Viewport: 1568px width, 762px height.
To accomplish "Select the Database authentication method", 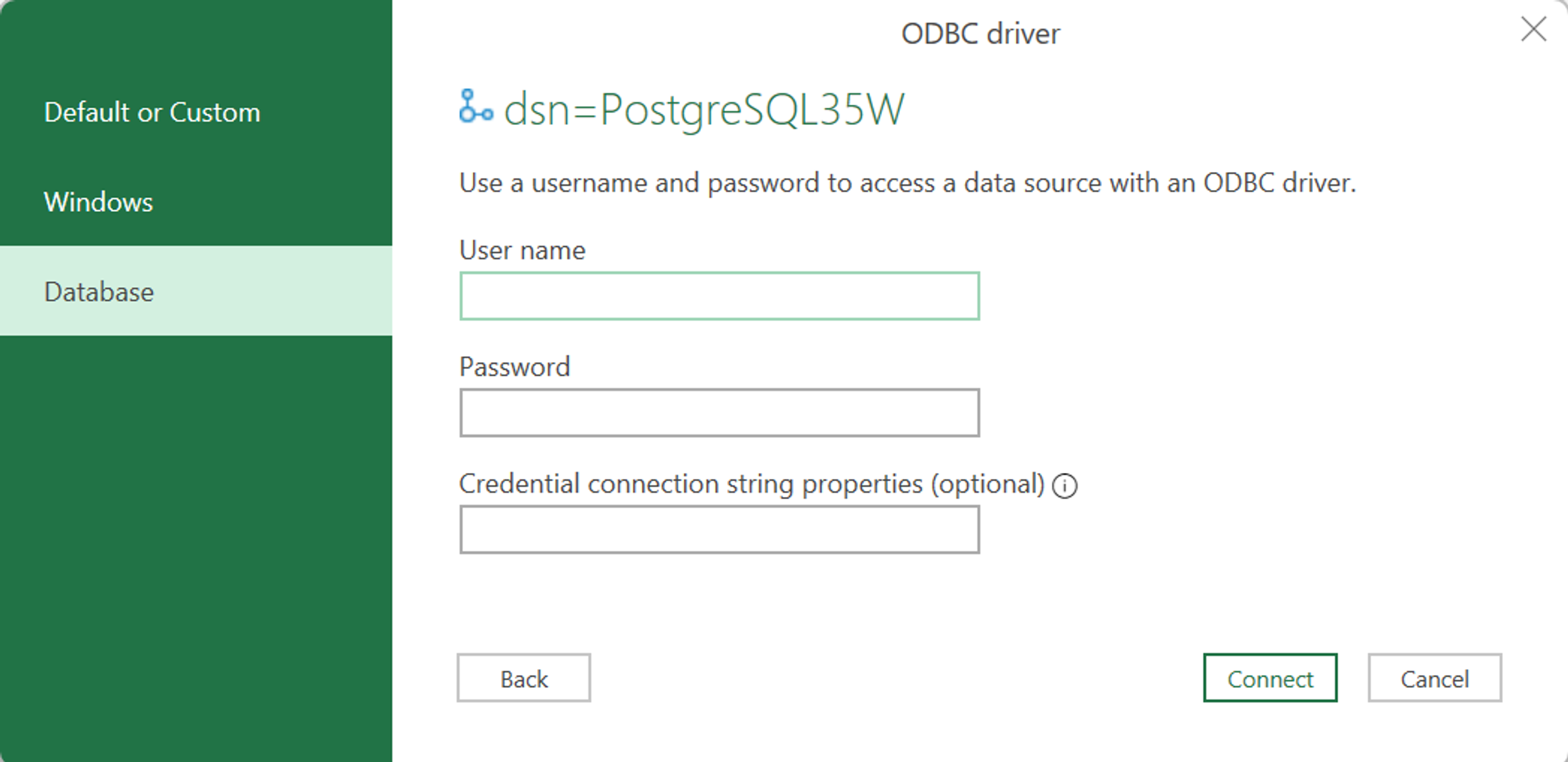I will coord(99,292).
